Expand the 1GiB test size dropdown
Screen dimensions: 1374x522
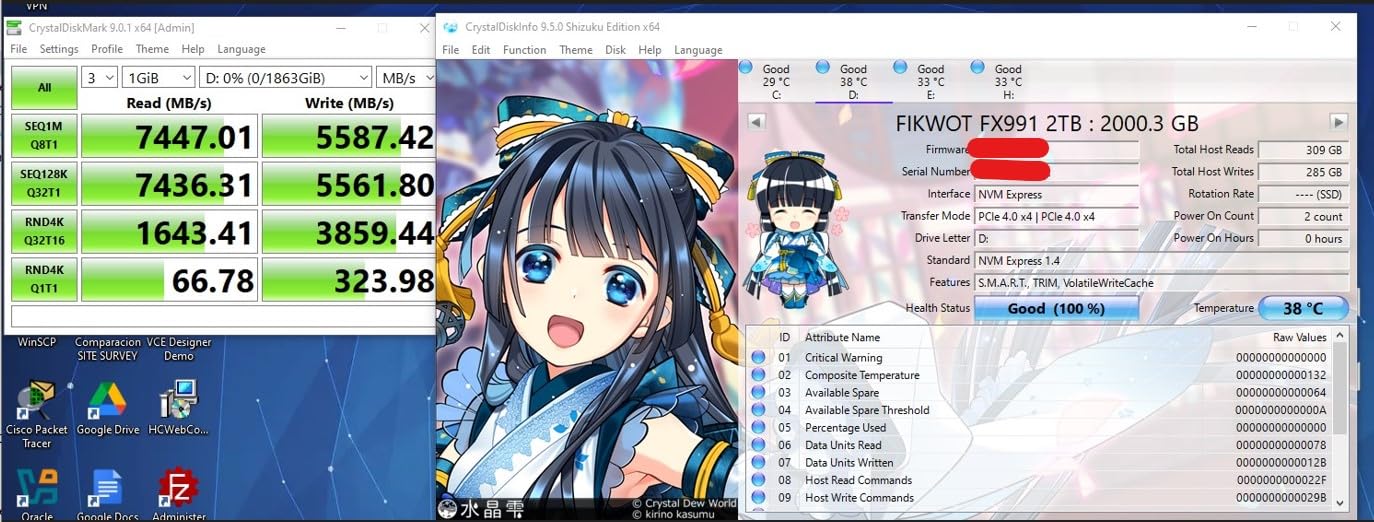coord(158,77)
